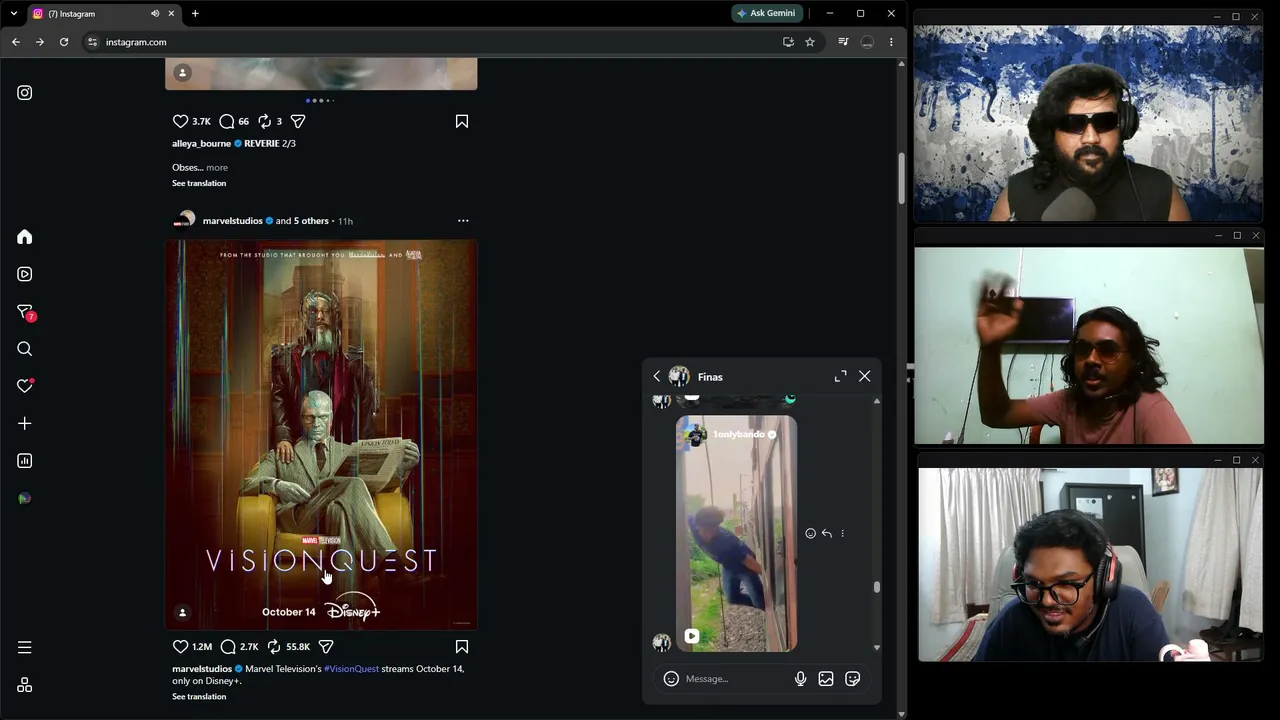Save the marvelstudios post with bookmark
Viewport: 1280px width, 720px height.
pos(462,647)
